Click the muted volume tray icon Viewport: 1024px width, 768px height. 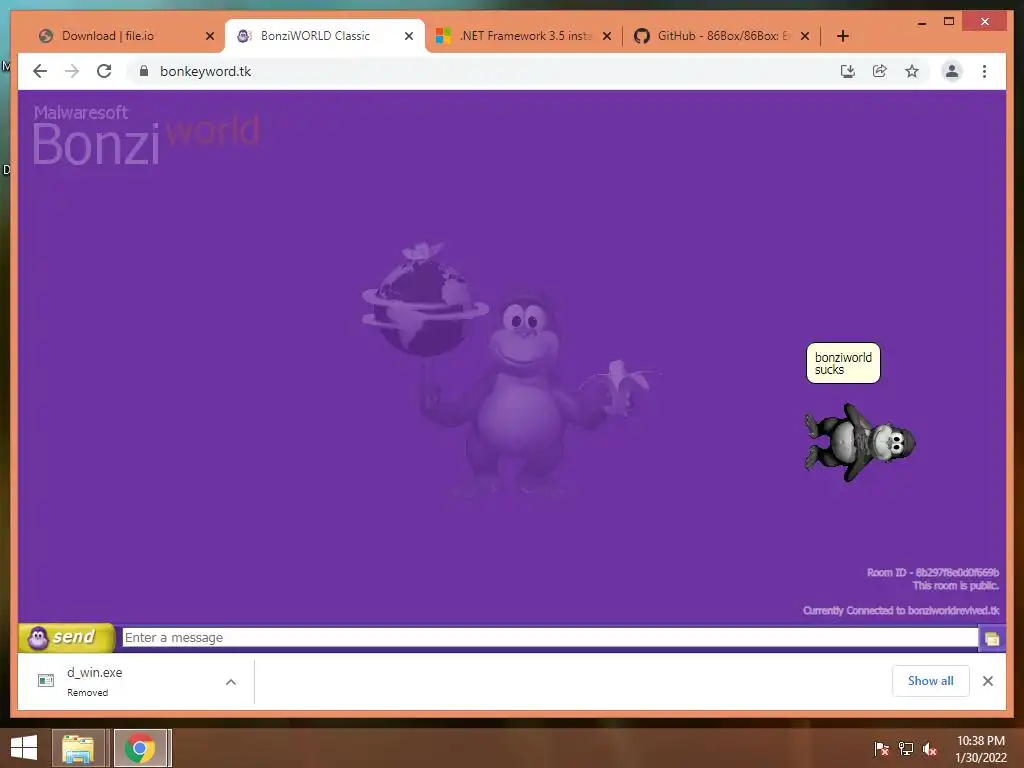pyautogui.click(x=930, y=748)
